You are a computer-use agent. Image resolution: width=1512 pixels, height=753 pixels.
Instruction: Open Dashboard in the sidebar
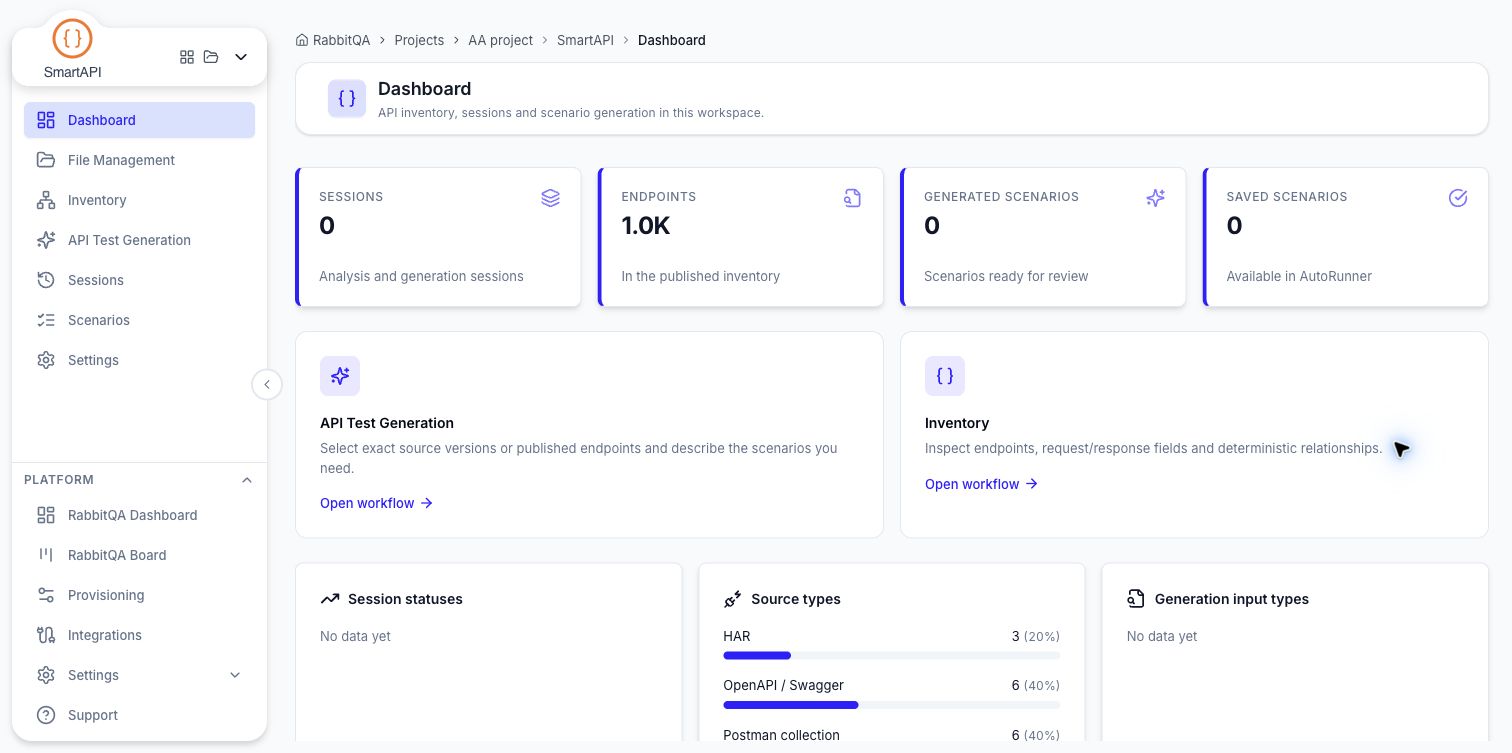(139, 120)
